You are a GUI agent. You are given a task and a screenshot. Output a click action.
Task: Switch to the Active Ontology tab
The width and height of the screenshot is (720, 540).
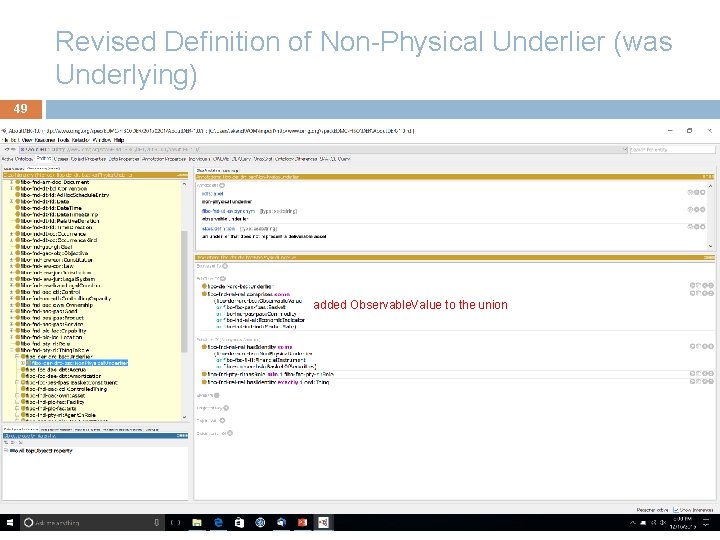coord(17,159)
